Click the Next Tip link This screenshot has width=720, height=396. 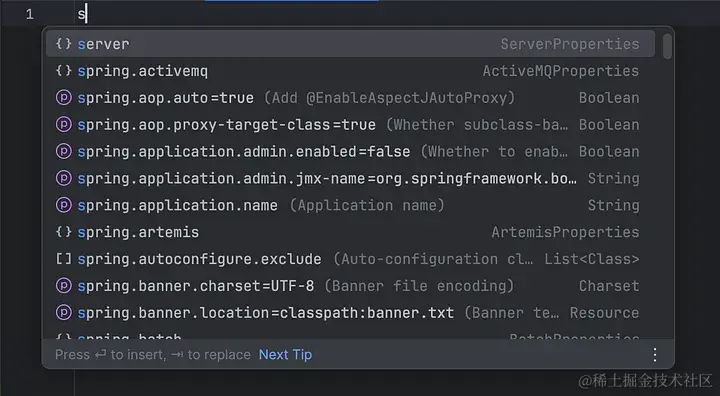coord(285,354)
